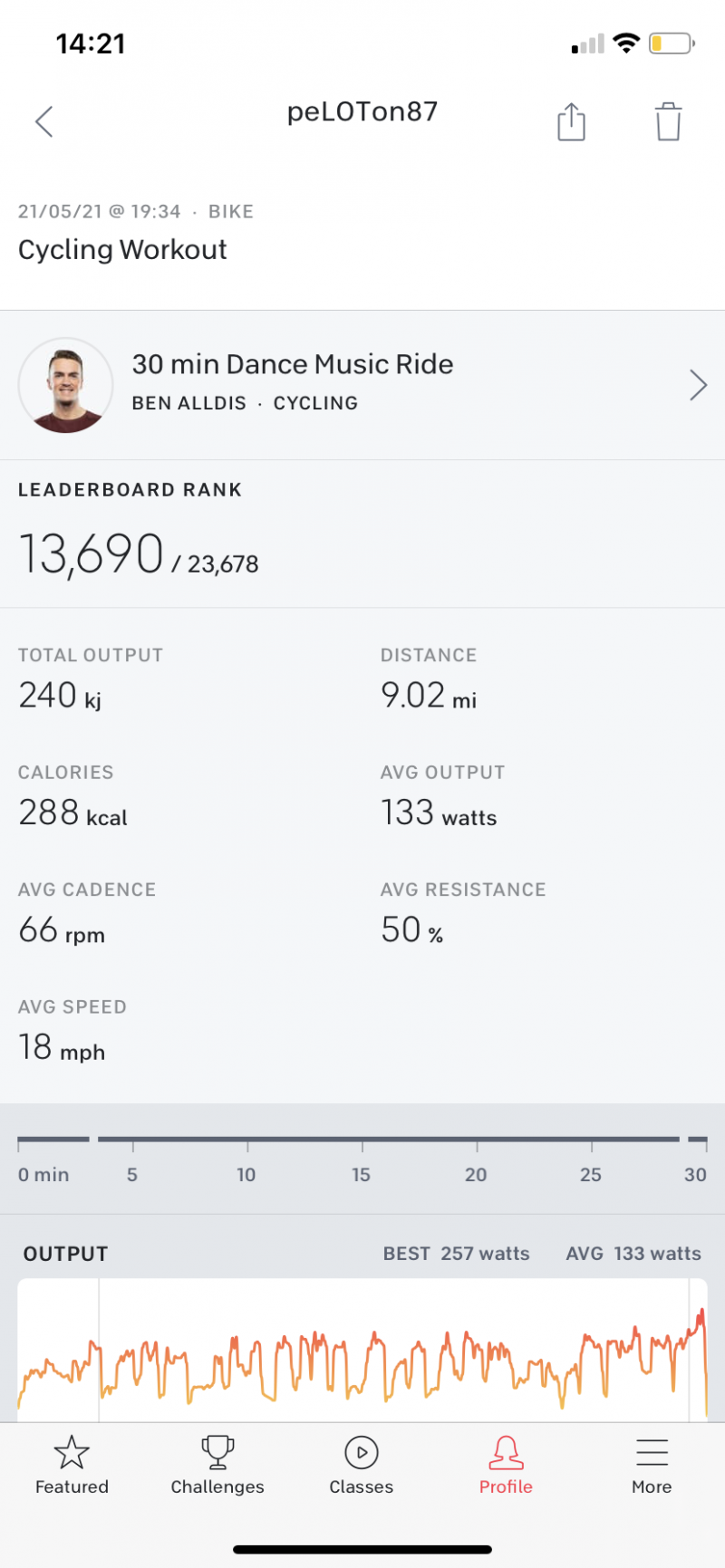
Task: Tap the output graph chart
Action: click(x=362, y=1350)
